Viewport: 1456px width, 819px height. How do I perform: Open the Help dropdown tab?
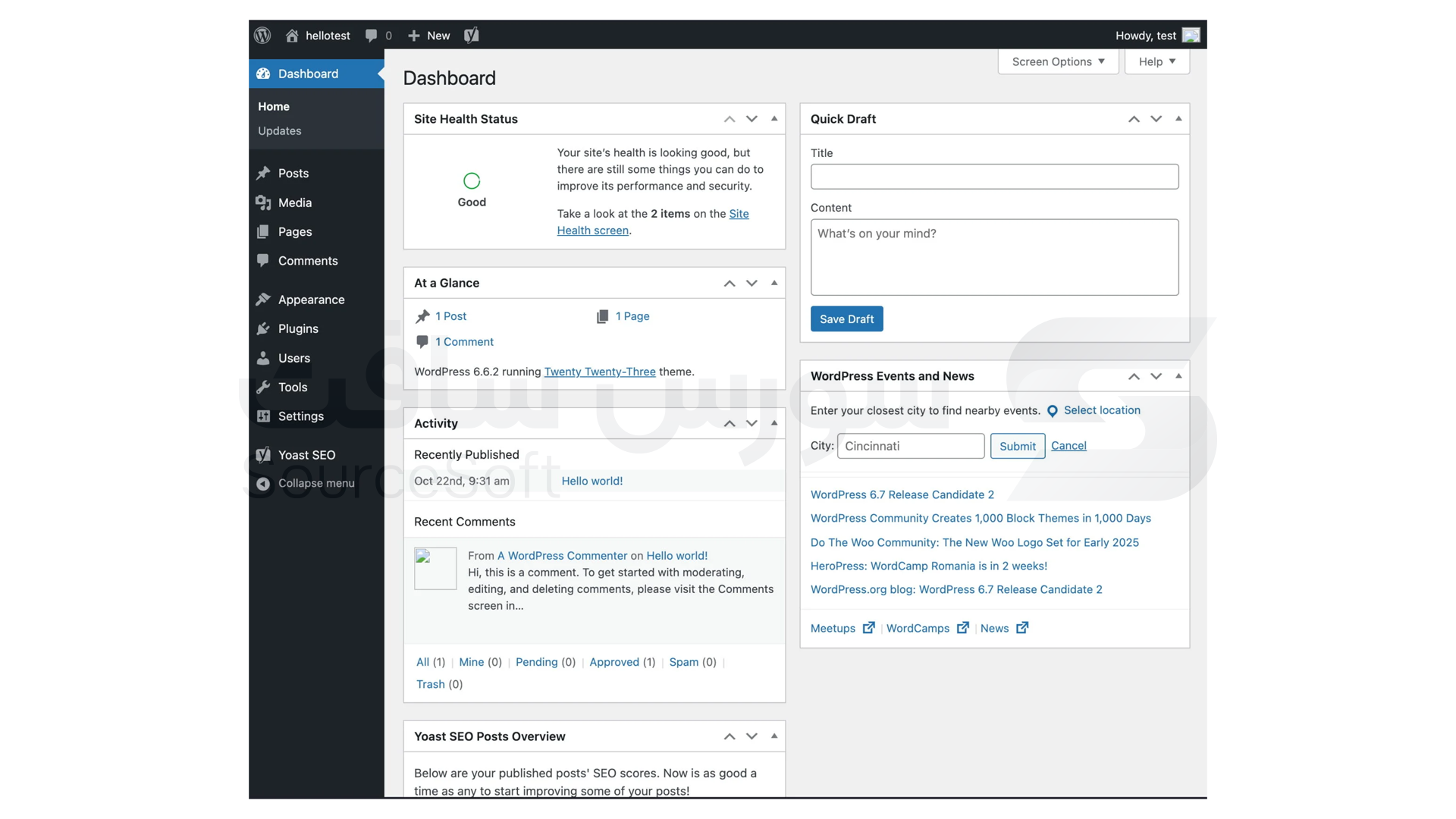pos(1156,61)
